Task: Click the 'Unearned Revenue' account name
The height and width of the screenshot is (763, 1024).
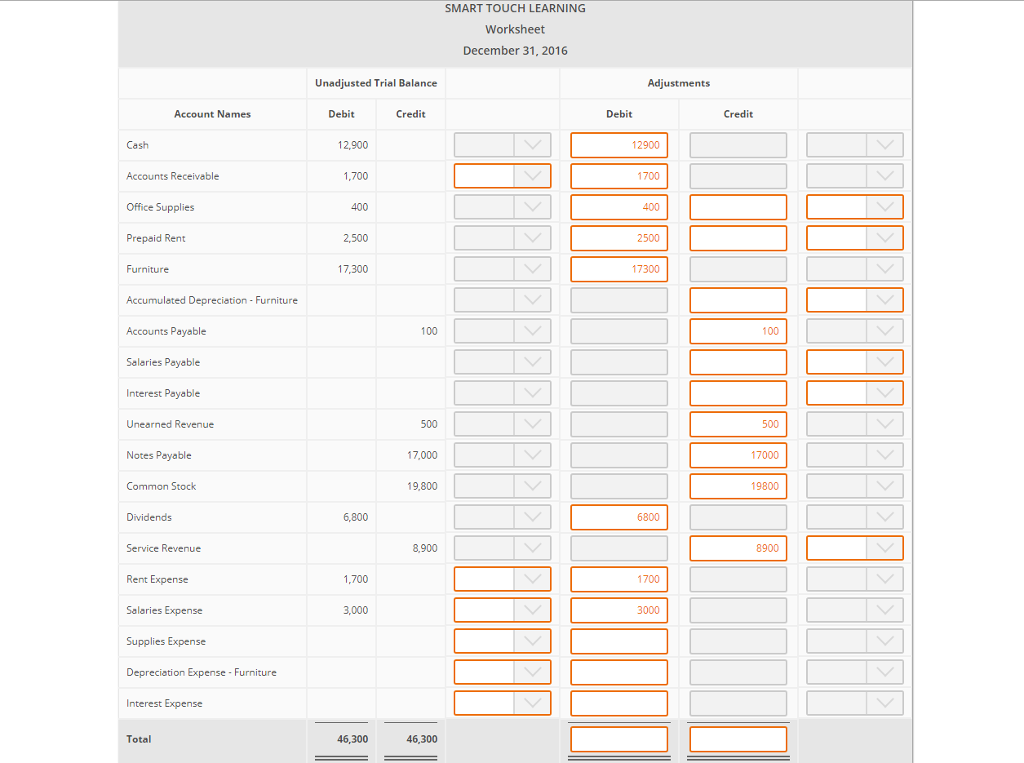Action: (170, 424)
